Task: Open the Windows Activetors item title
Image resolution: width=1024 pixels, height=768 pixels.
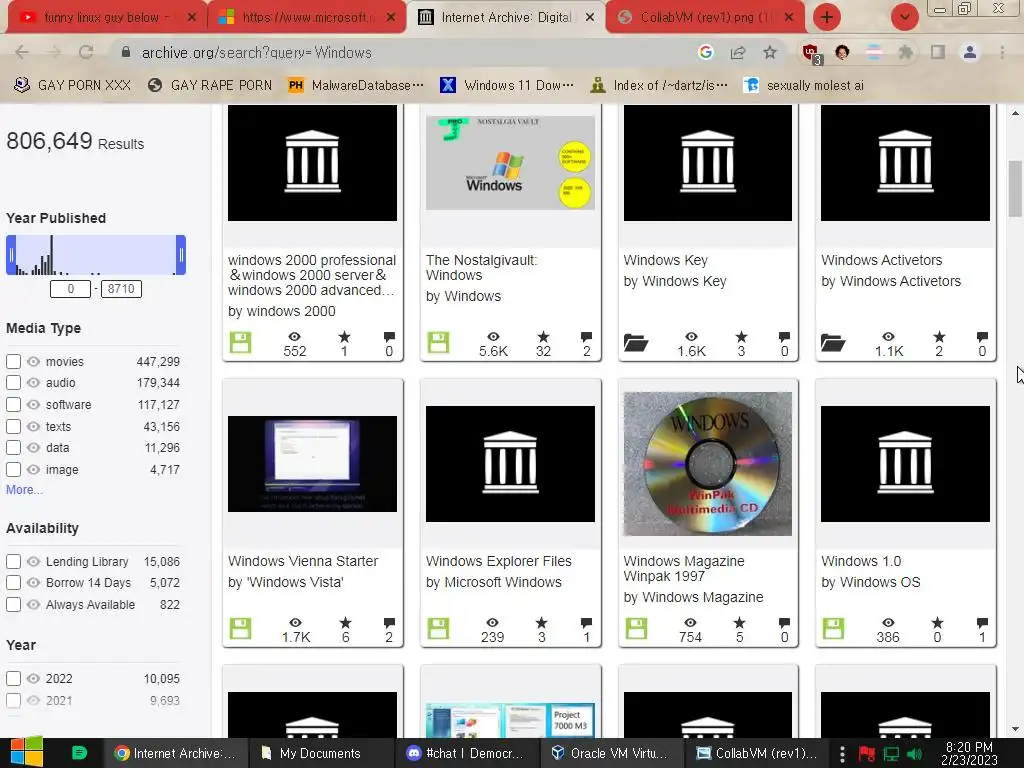Action: [882, 260]
